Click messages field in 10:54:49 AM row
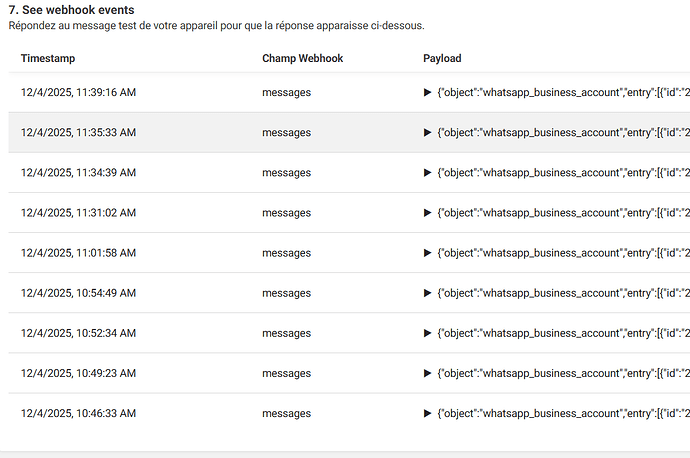Viewport: 690px width, 458px height. tap(286, 293)
